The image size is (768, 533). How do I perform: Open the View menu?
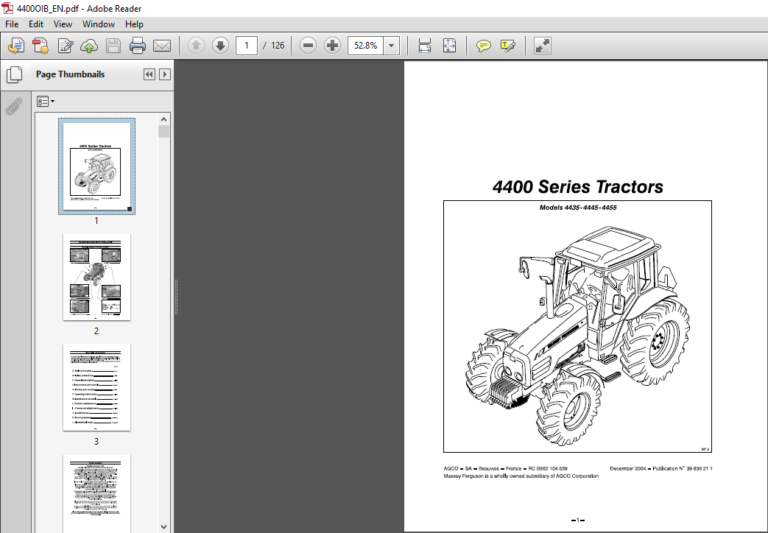(62, 24)
